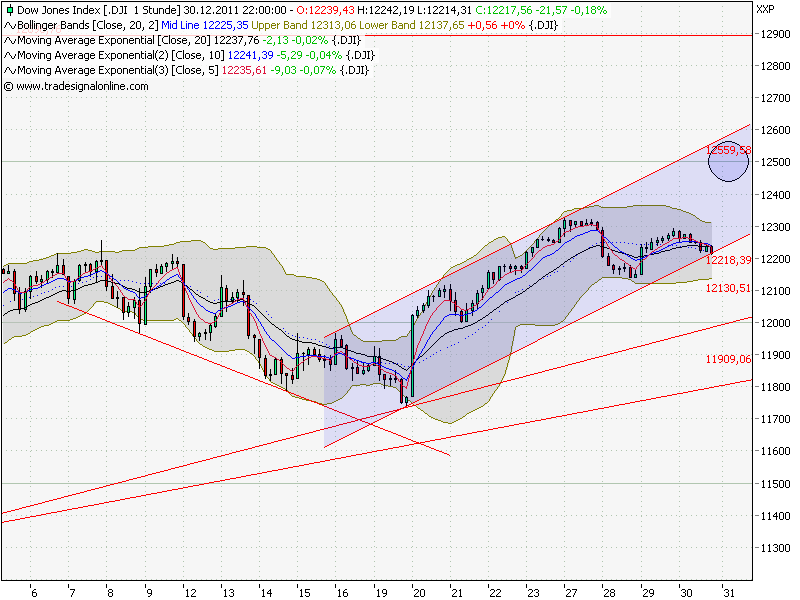Click the copyright symbol beside tradesignalonline.com
Image resolution: width=800 pixels, height=600 pixels.
click(x=11, y=87)
